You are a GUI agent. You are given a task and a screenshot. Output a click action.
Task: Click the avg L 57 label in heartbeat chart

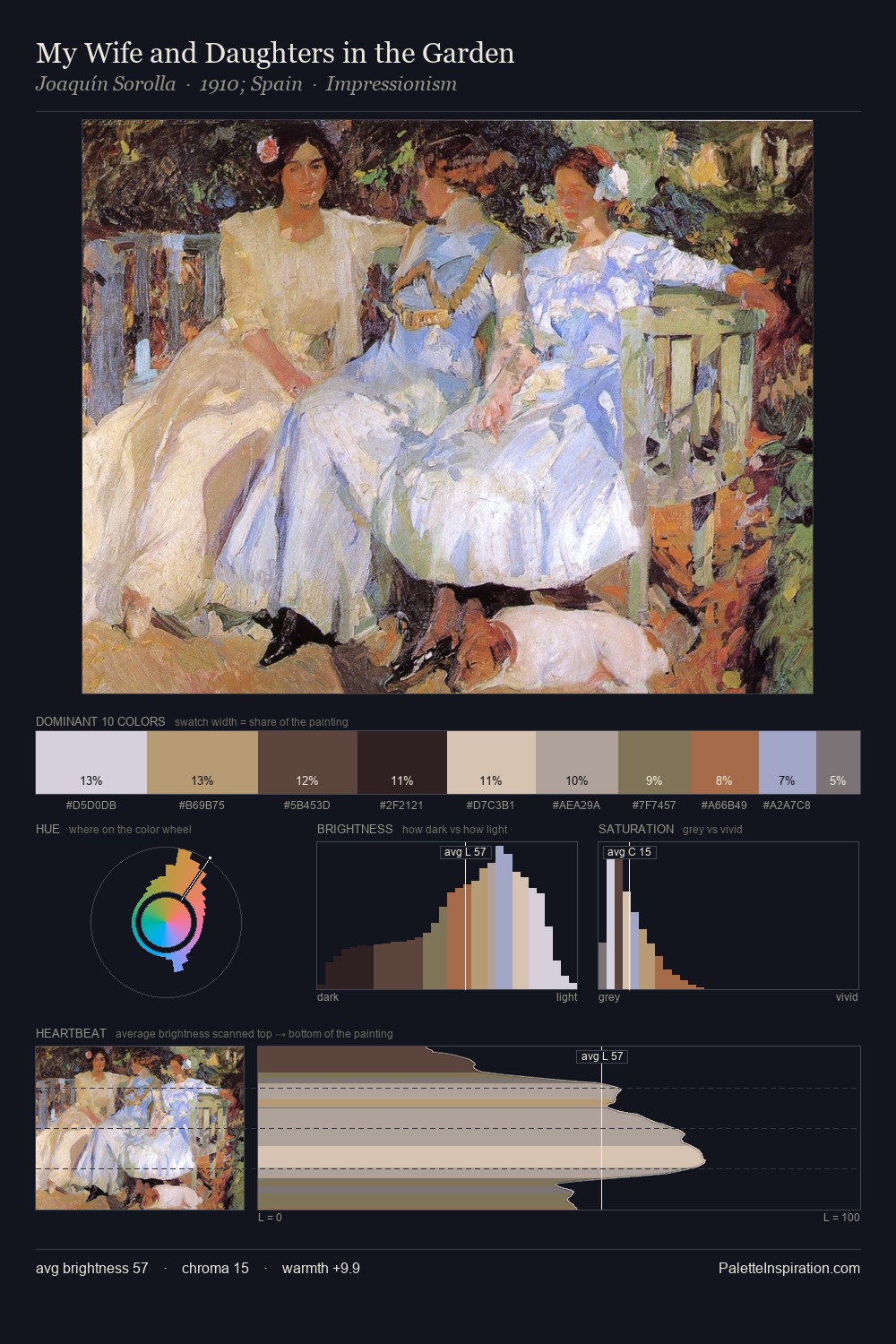coord(601,1056)
